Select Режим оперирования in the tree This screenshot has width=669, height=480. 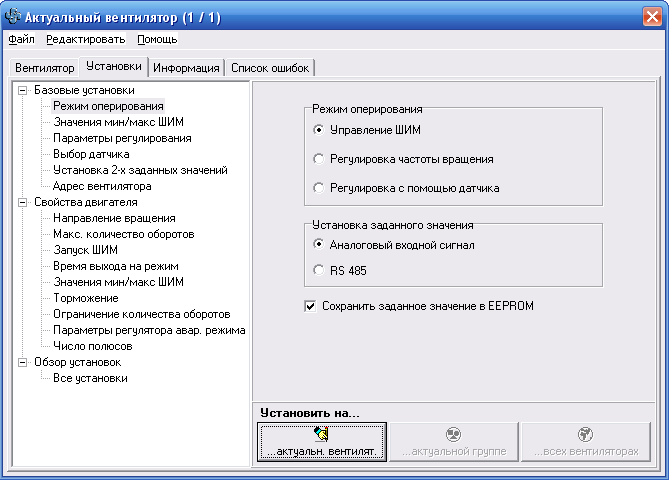108,106
